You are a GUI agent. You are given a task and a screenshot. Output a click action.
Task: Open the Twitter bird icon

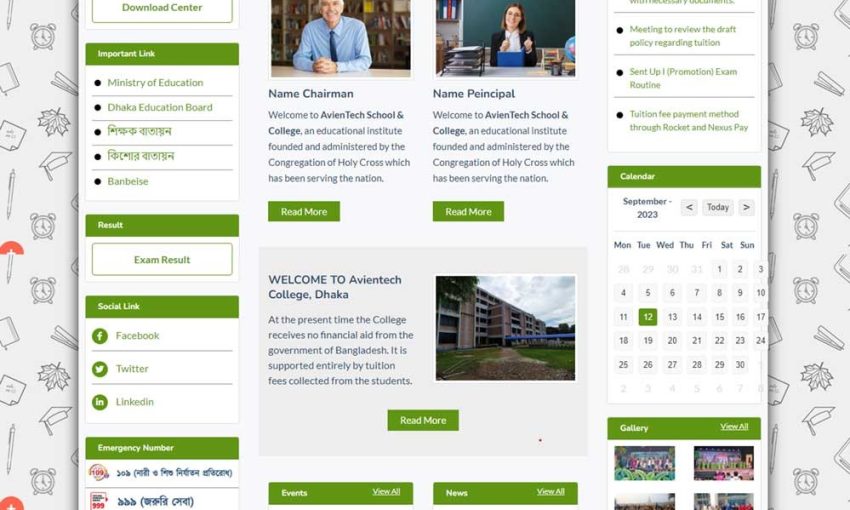pyautogui.click(x=100, y=369)
